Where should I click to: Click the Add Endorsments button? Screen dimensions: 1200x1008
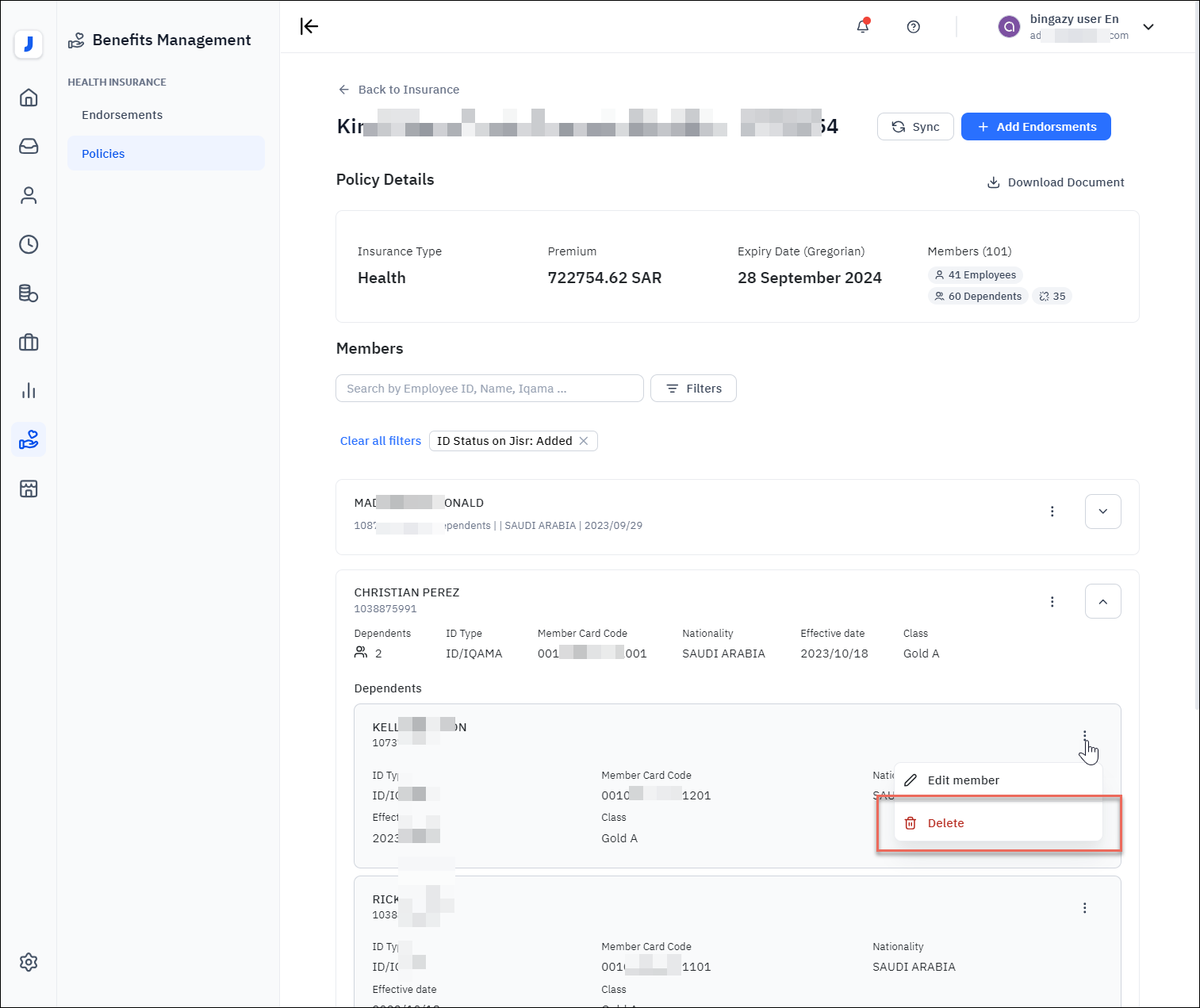[x=1035, y=127]
